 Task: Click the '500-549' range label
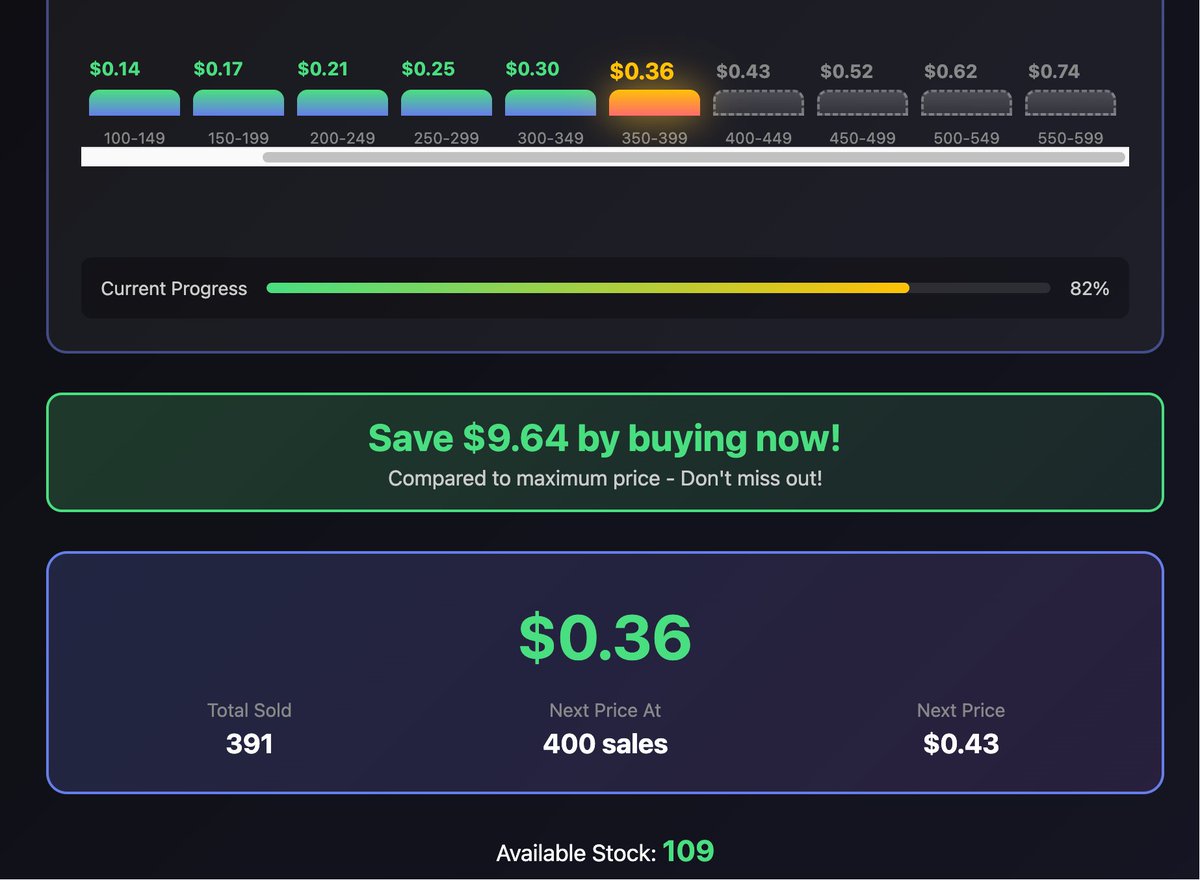click(x=966, y=138)
